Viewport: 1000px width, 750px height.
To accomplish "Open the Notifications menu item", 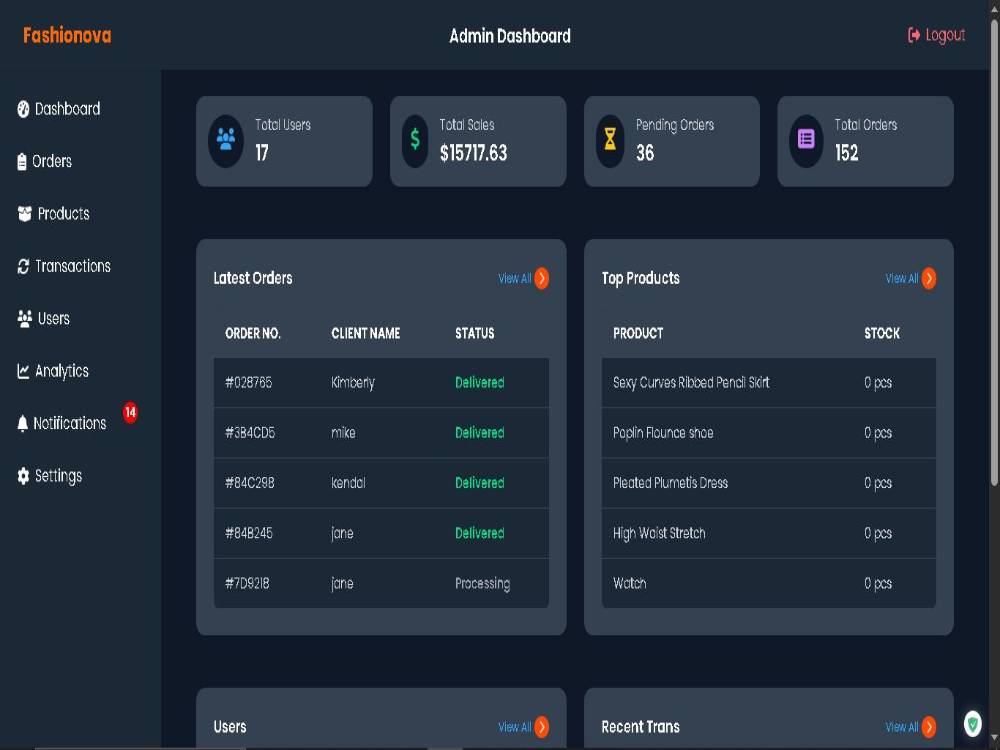I will [x=62, y=423].
